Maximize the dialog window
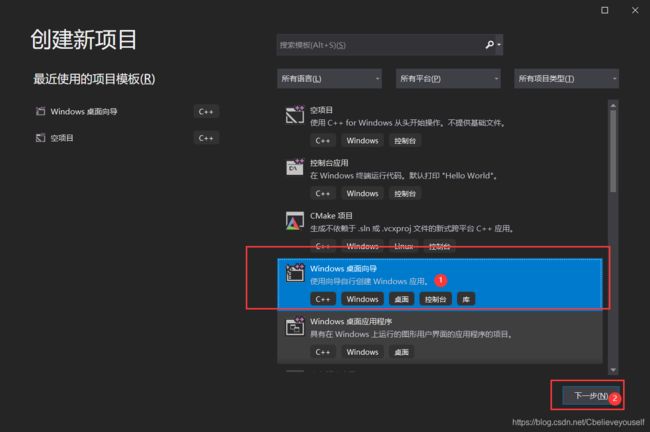 [x=605, y=10]
